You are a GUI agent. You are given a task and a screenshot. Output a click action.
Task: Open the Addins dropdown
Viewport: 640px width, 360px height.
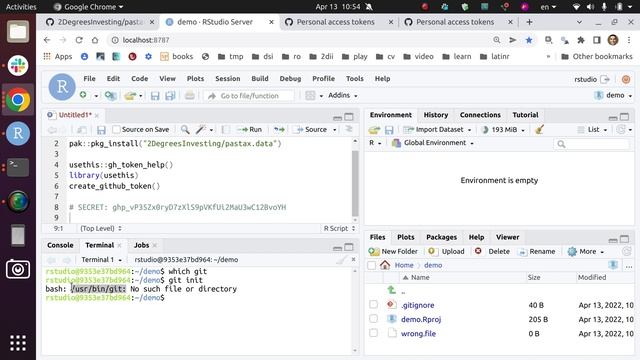click(x=343, y=96)
